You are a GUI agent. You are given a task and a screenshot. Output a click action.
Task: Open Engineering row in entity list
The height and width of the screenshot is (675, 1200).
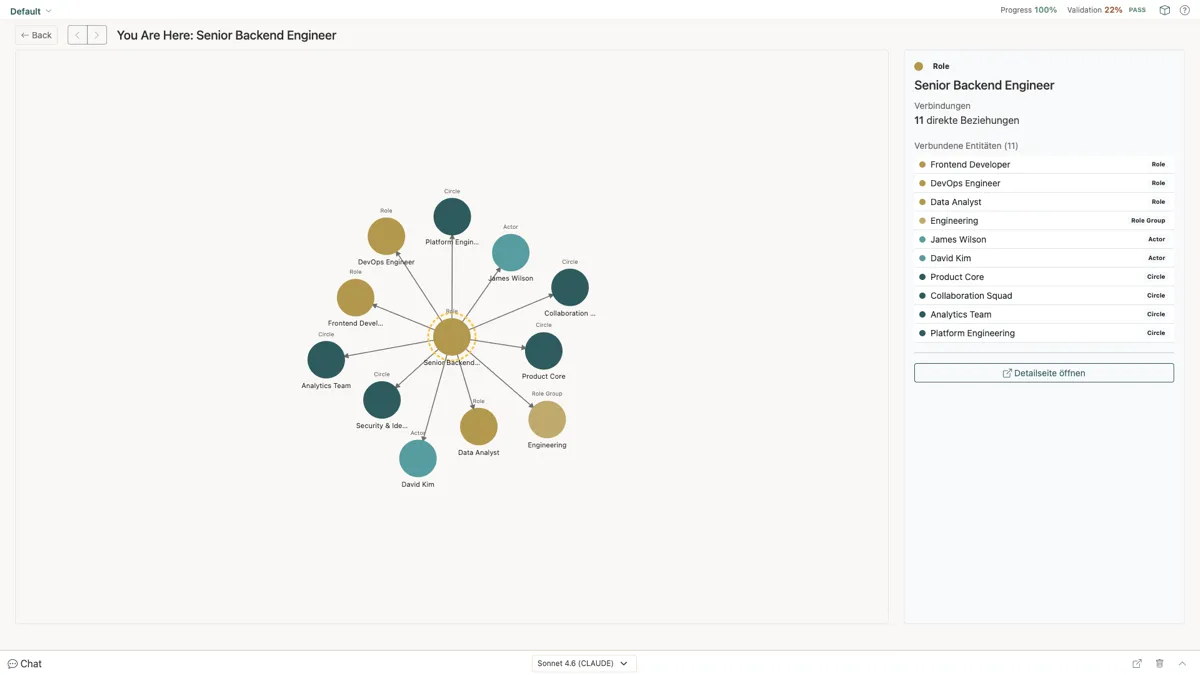click(x=1044, y=221)
